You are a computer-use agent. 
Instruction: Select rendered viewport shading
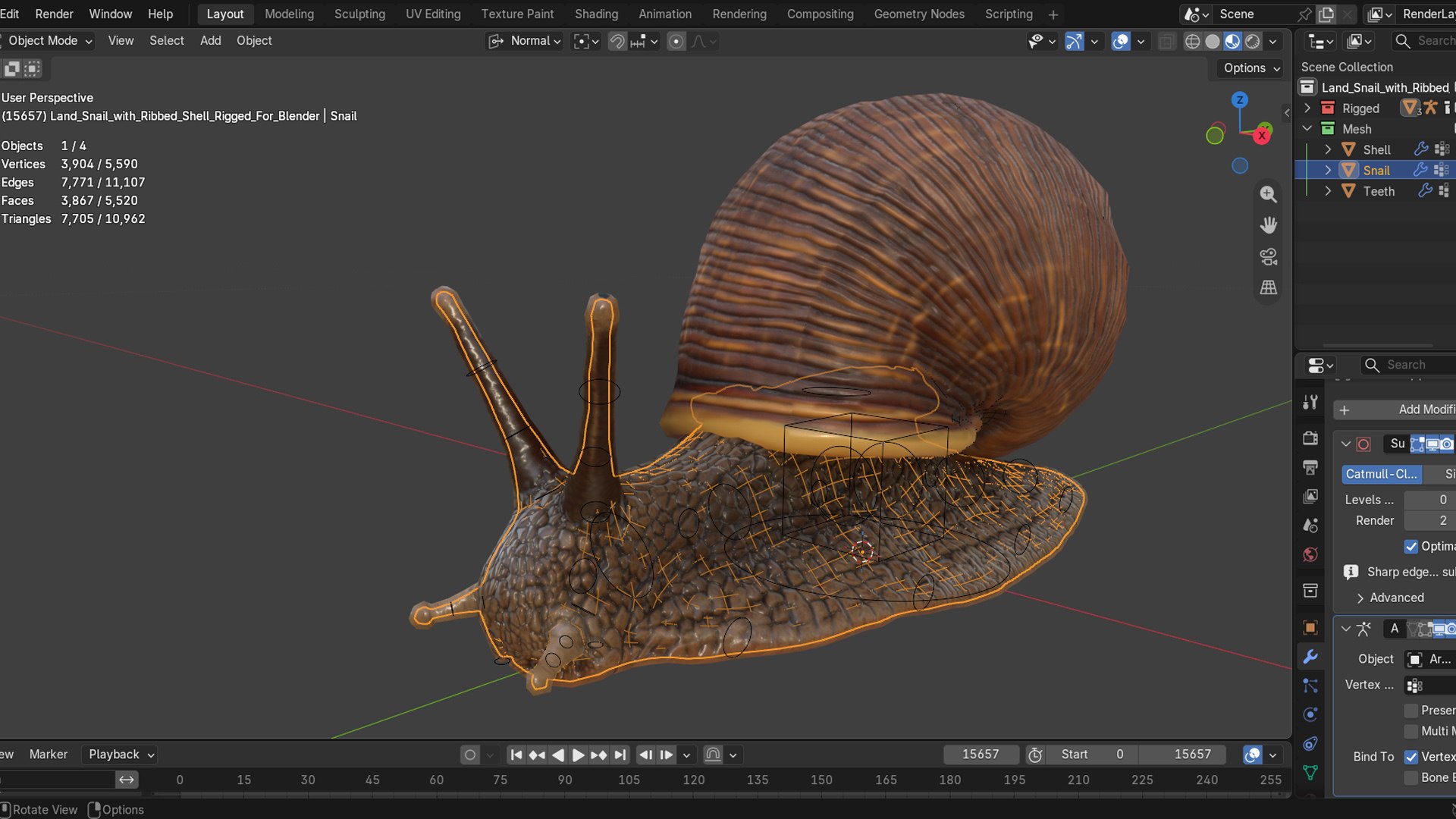[x=1253, y=41]
